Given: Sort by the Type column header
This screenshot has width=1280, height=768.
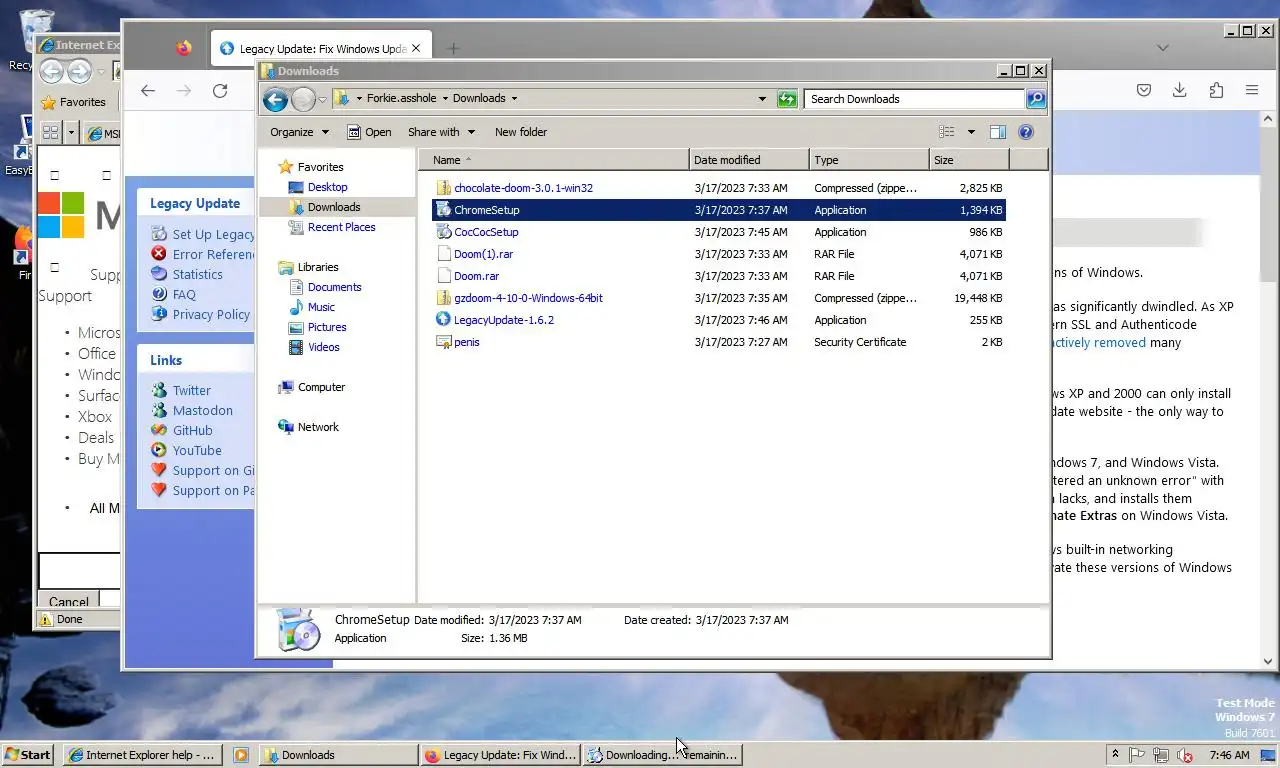Looking at the screenshot, I should click(x=869, y=160).
